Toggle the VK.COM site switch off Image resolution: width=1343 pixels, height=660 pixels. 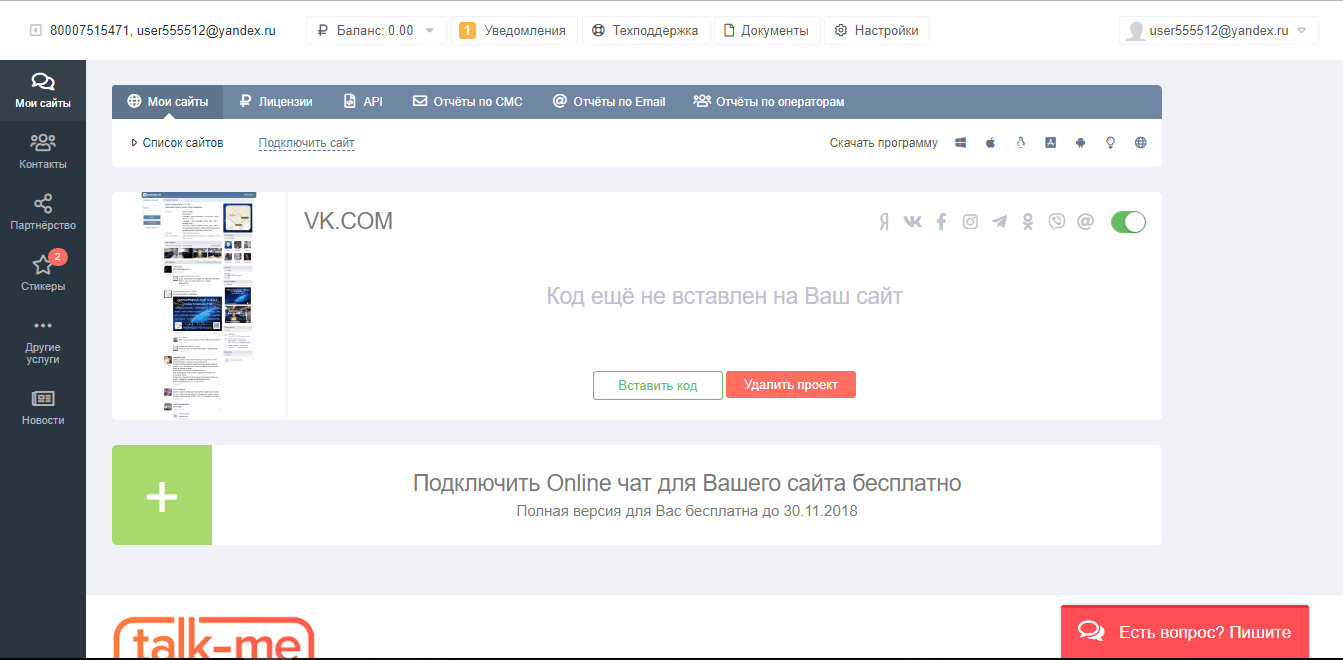(x=1128, y=222)
